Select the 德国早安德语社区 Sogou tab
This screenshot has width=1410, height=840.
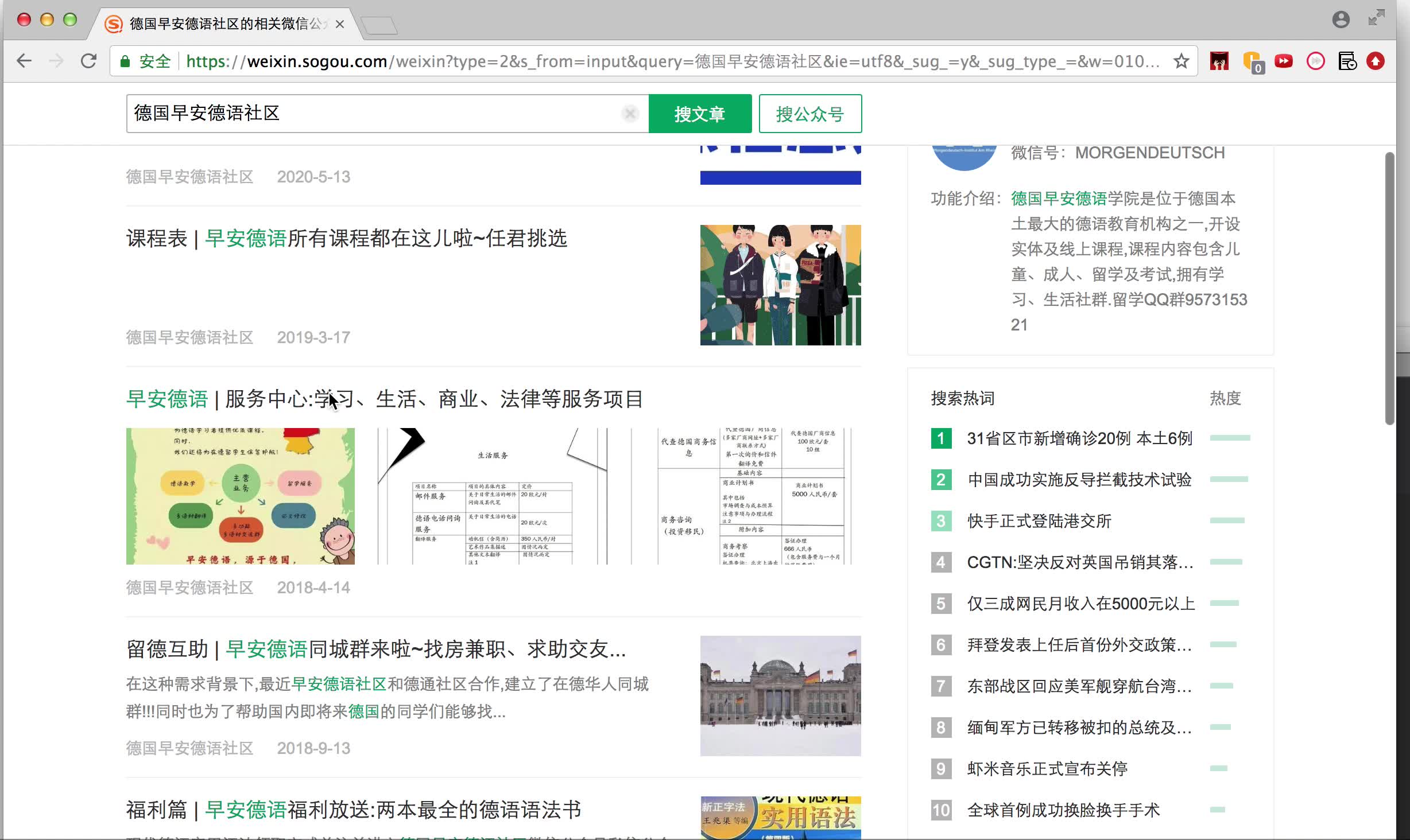(x=224, y=24)
